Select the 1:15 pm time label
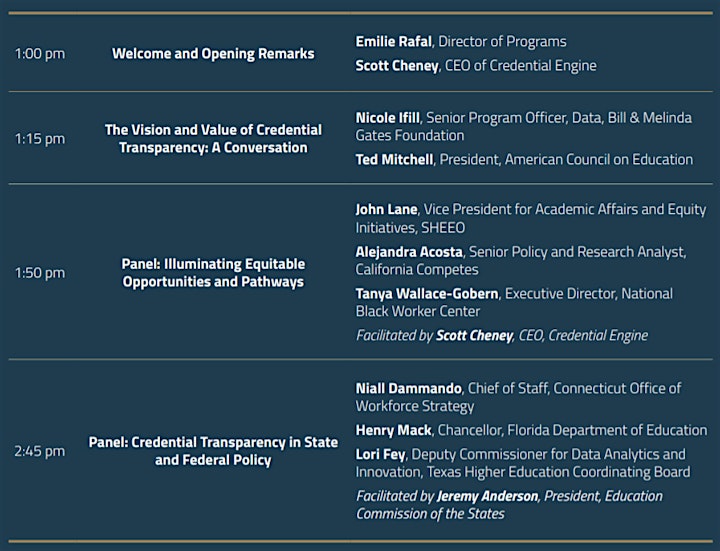 [40, 139]
